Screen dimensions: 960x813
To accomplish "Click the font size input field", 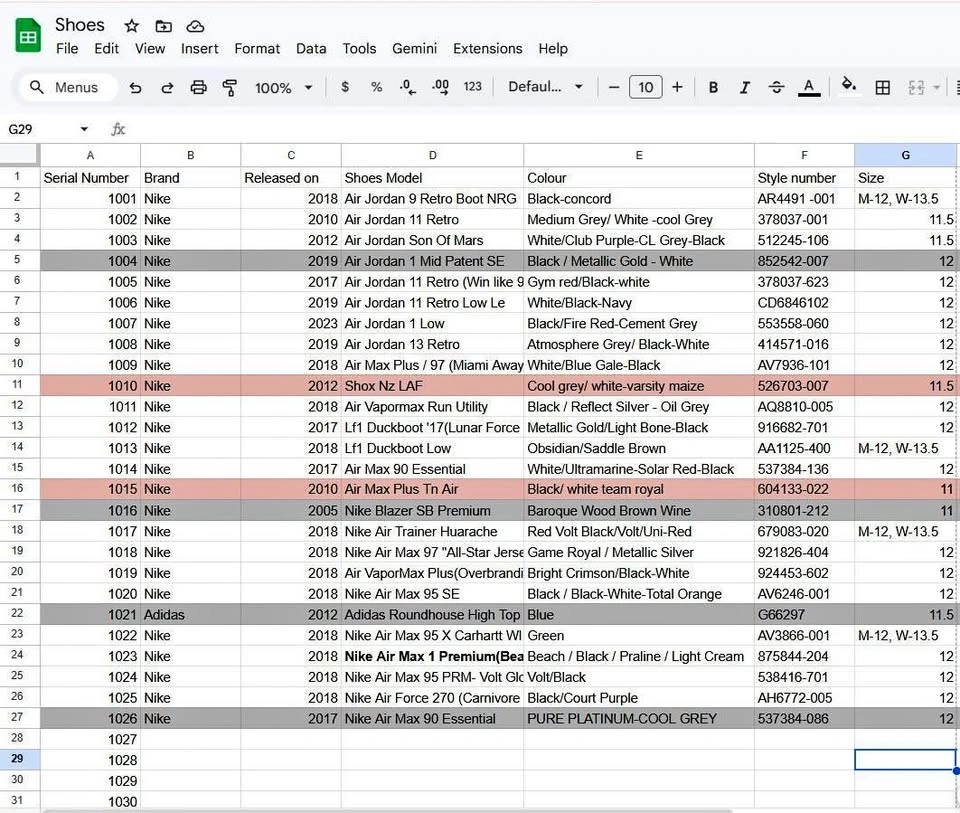I will (645, 87).
